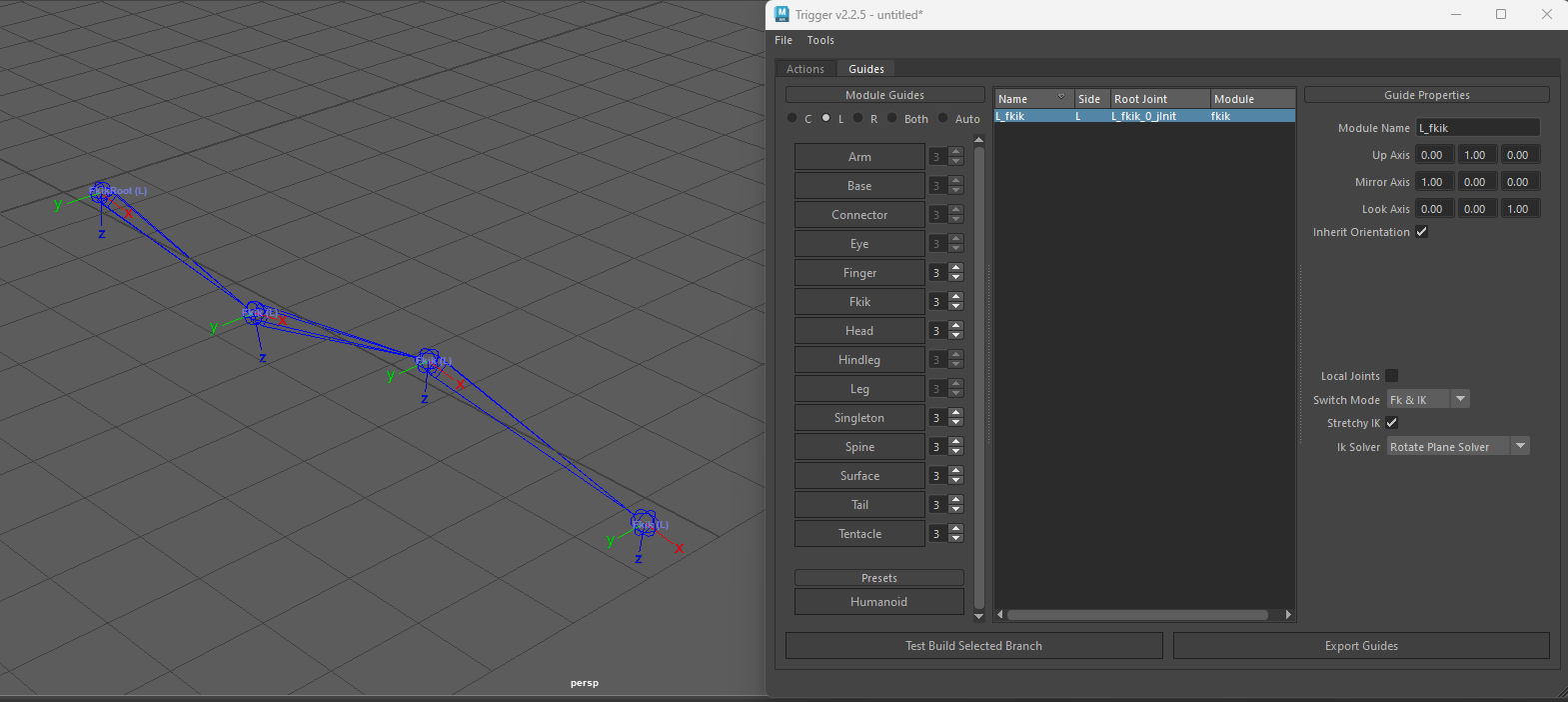Select the Auto side radio button
This screenshot has height=702, width=1568.
942,118
